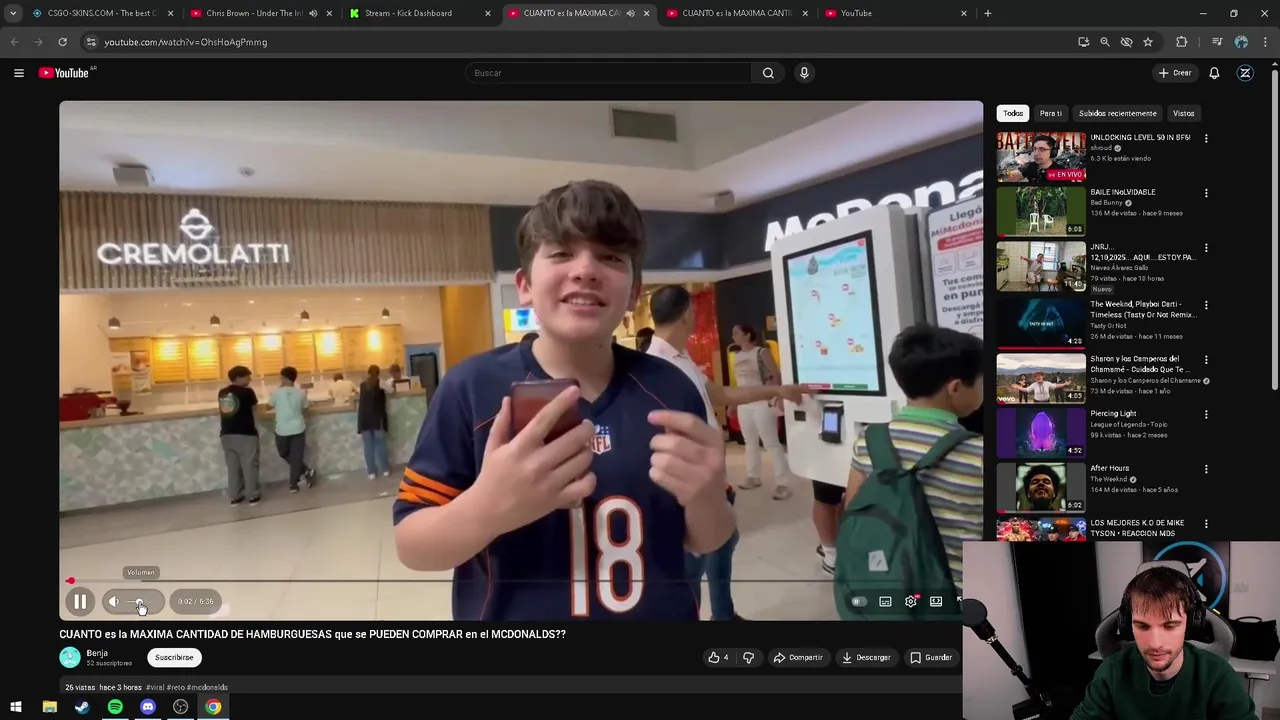The image size is (1280, 720).
Task: Reload the page in the browser
Action: coord(62,42)
